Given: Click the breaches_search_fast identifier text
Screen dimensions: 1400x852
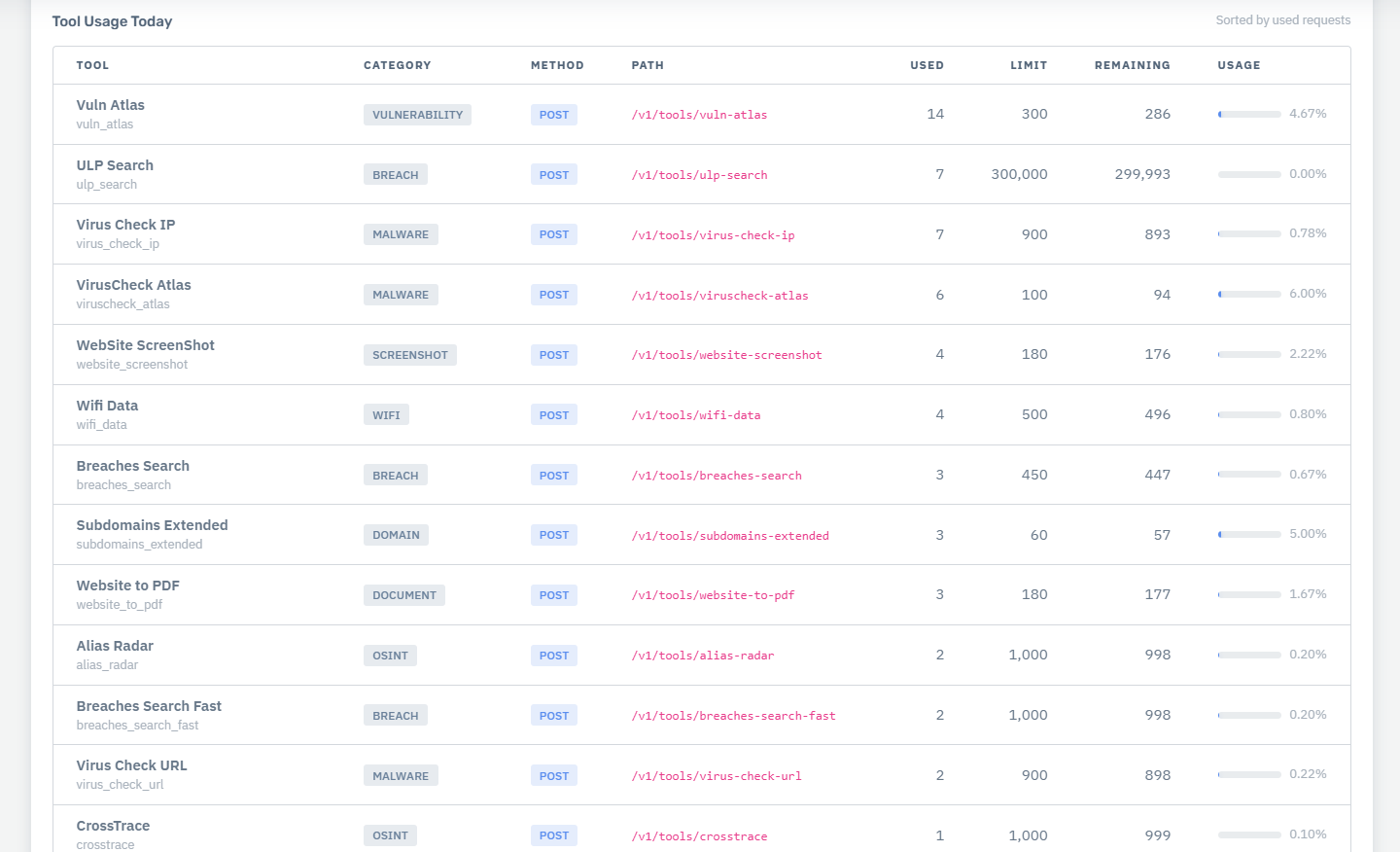Looking at the screenshot, I should coord(137,726).
